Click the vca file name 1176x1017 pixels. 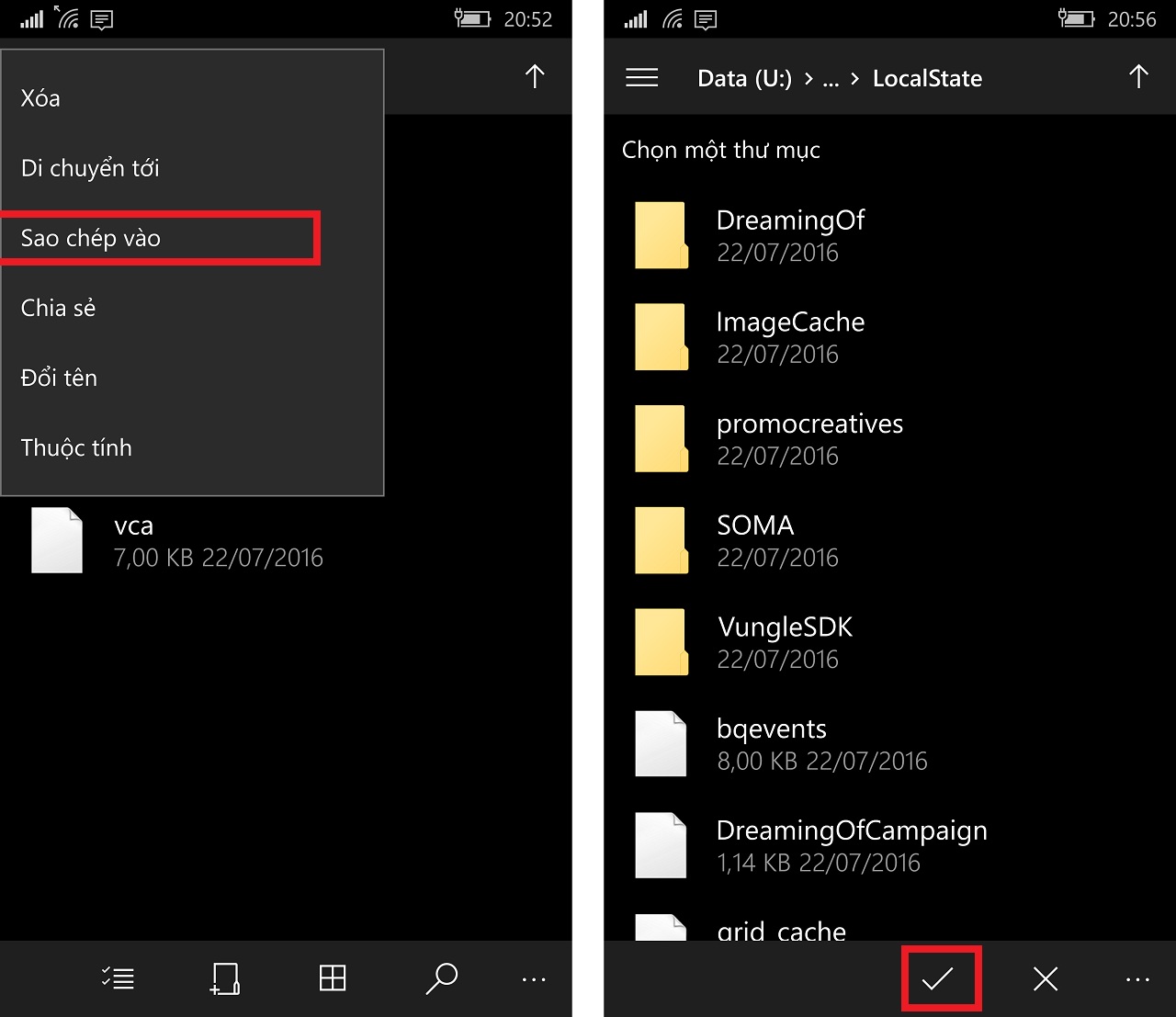pos(133,526)
